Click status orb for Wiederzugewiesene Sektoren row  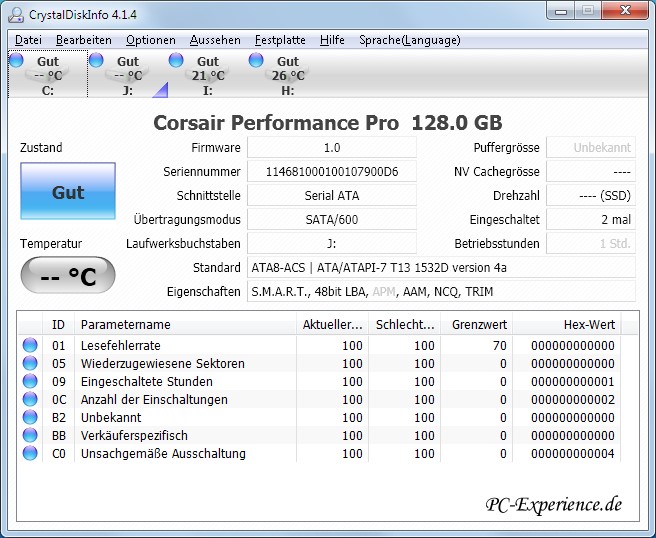30,364
